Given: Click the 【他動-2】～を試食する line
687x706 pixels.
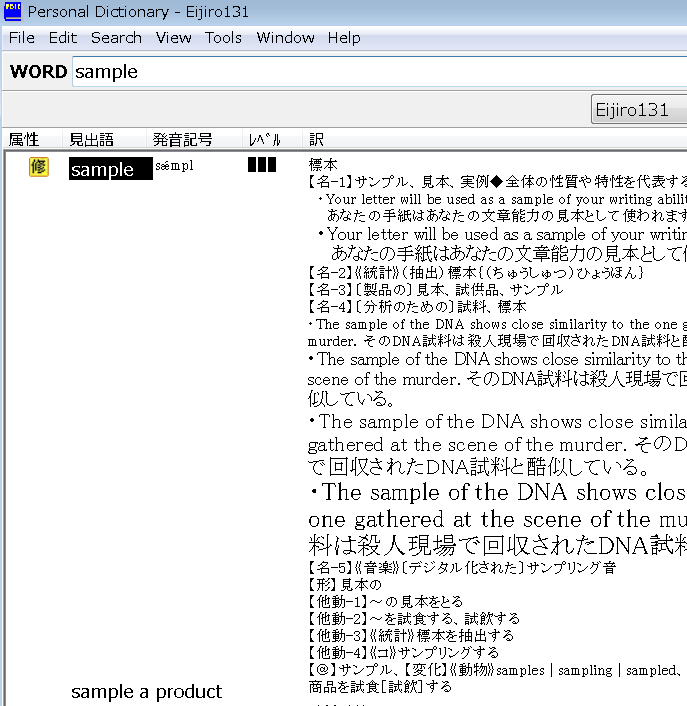Looking at the screenshot, I should pyautogui.click(x=414, y=619).
